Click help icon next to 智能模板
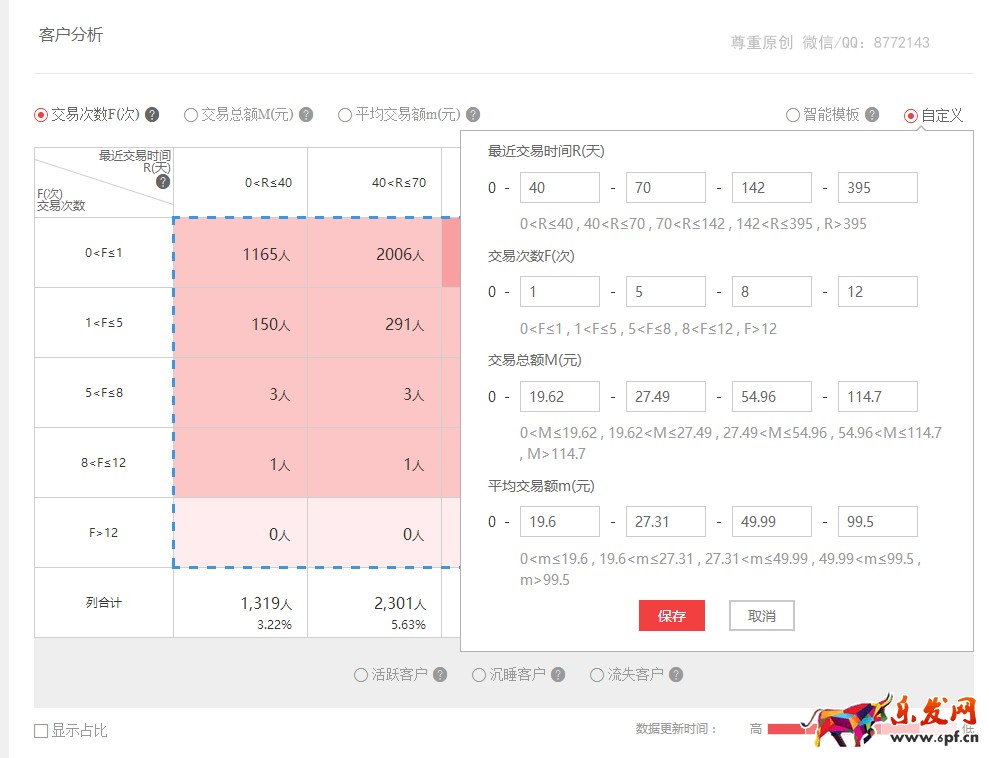Image resolution: width=989 pixels, height=758 pixels. 872,115
